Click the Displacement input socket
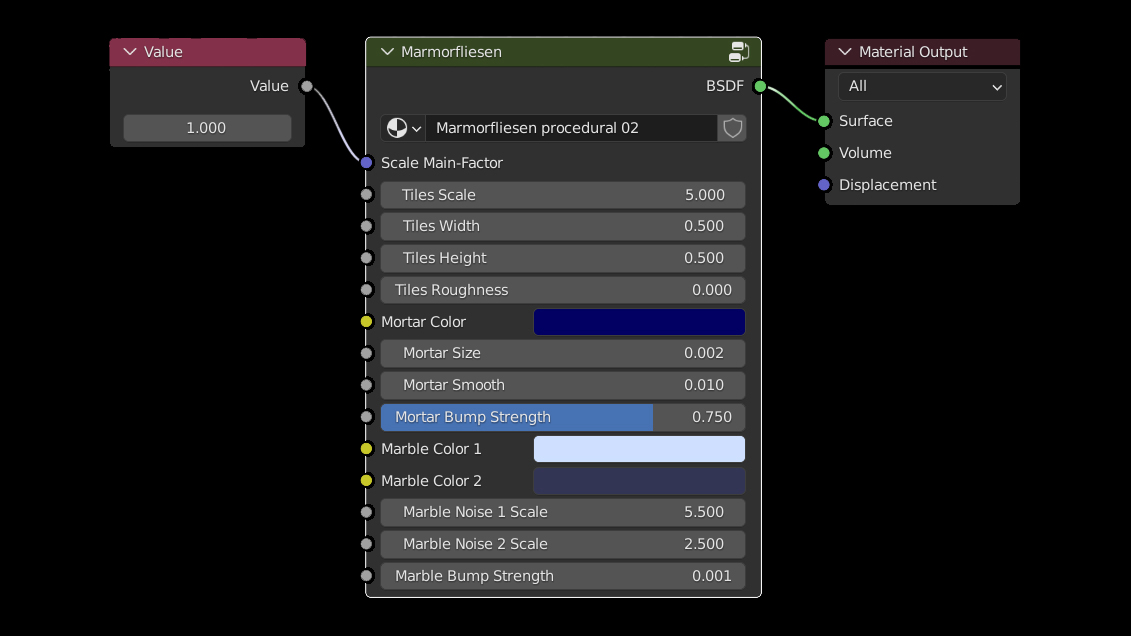 [824, 185]
